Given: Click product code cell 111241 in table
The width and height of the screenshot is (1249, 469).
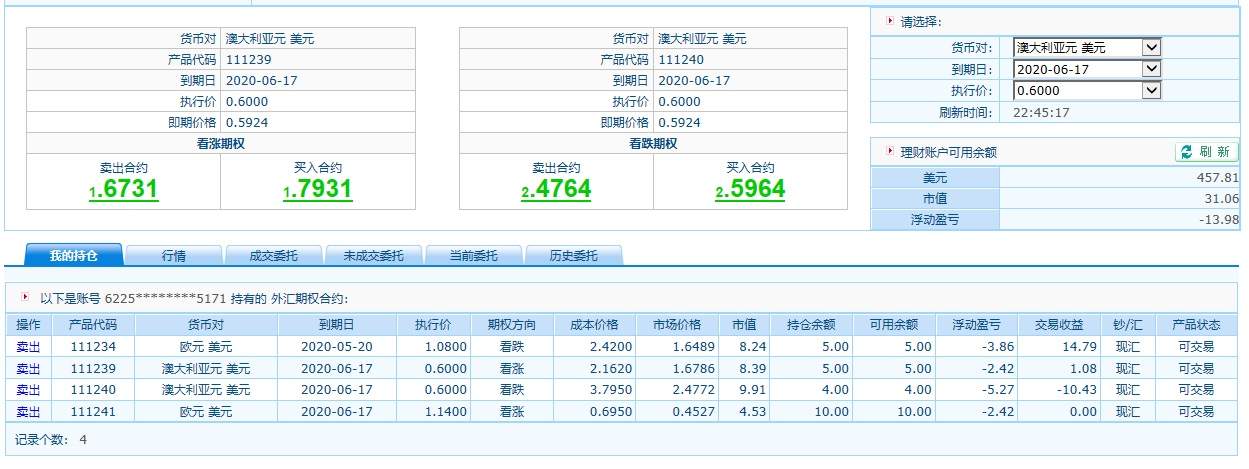Looking at the screenshot, I should coord(93,411).
